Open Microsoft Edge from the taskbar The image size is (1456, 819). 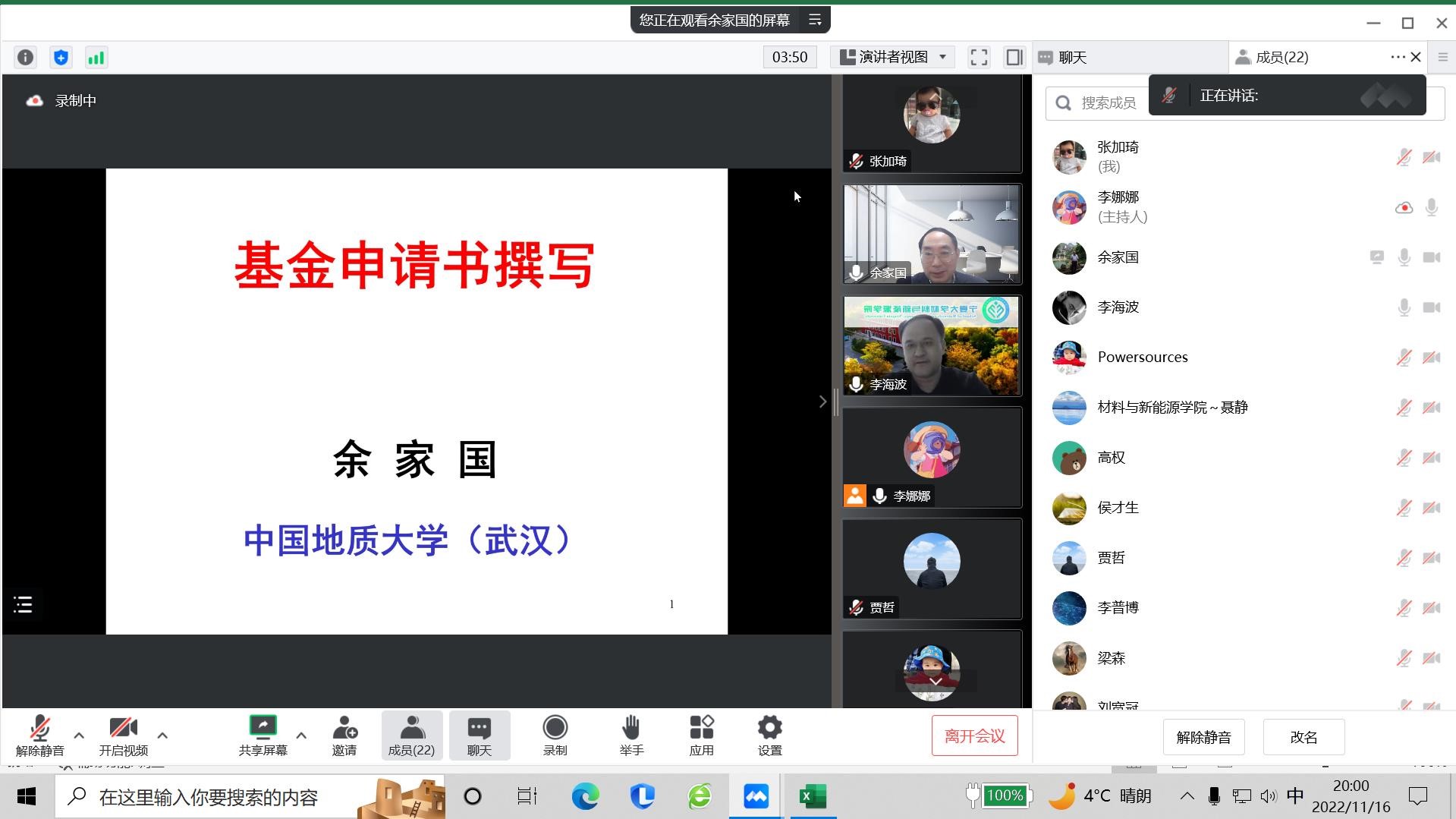click(x=585, y=796)
